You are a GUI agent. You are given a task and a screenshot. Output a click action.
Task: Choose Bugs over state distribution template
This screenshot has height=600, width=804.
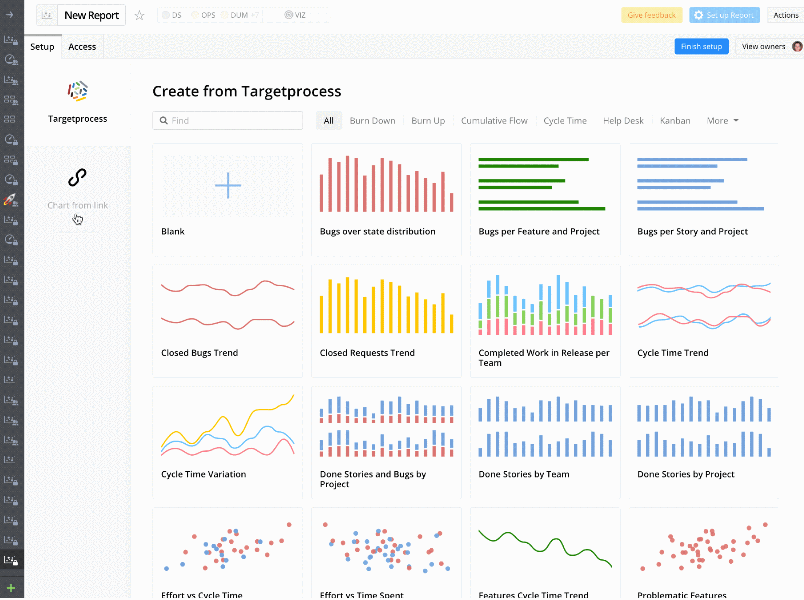click(x=386, y=199)
